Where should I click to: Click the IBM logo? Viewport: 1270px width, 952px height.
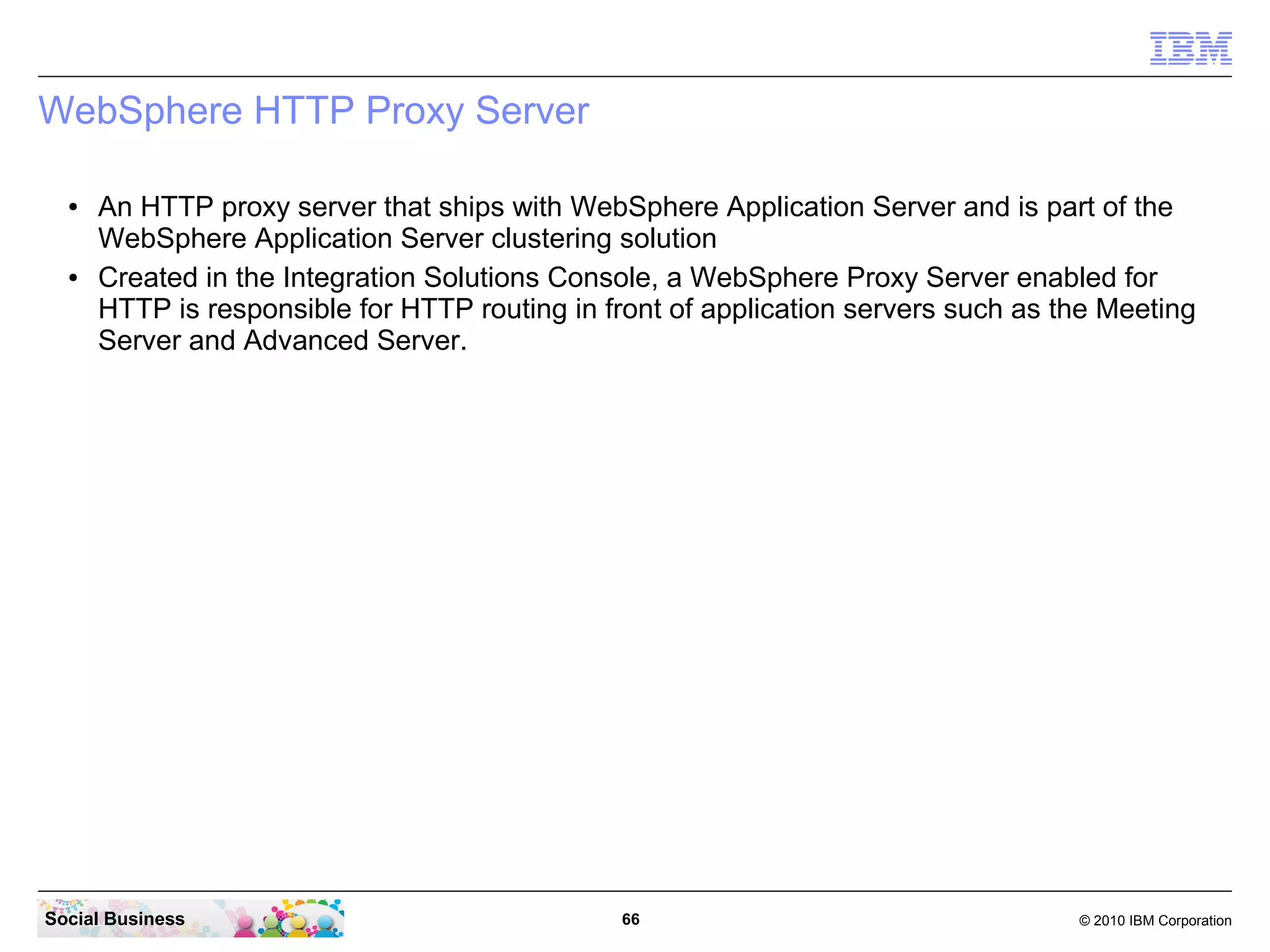1191,48
